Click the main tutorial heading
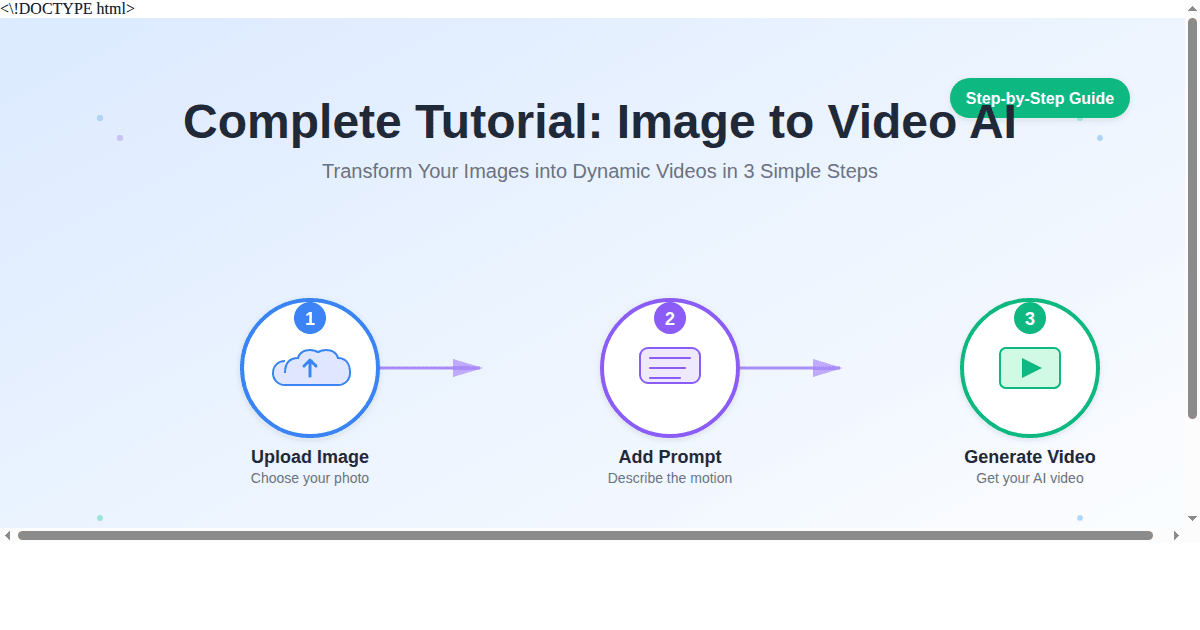This screenshot has width=1200, height=630. click(x=600, y=122)
